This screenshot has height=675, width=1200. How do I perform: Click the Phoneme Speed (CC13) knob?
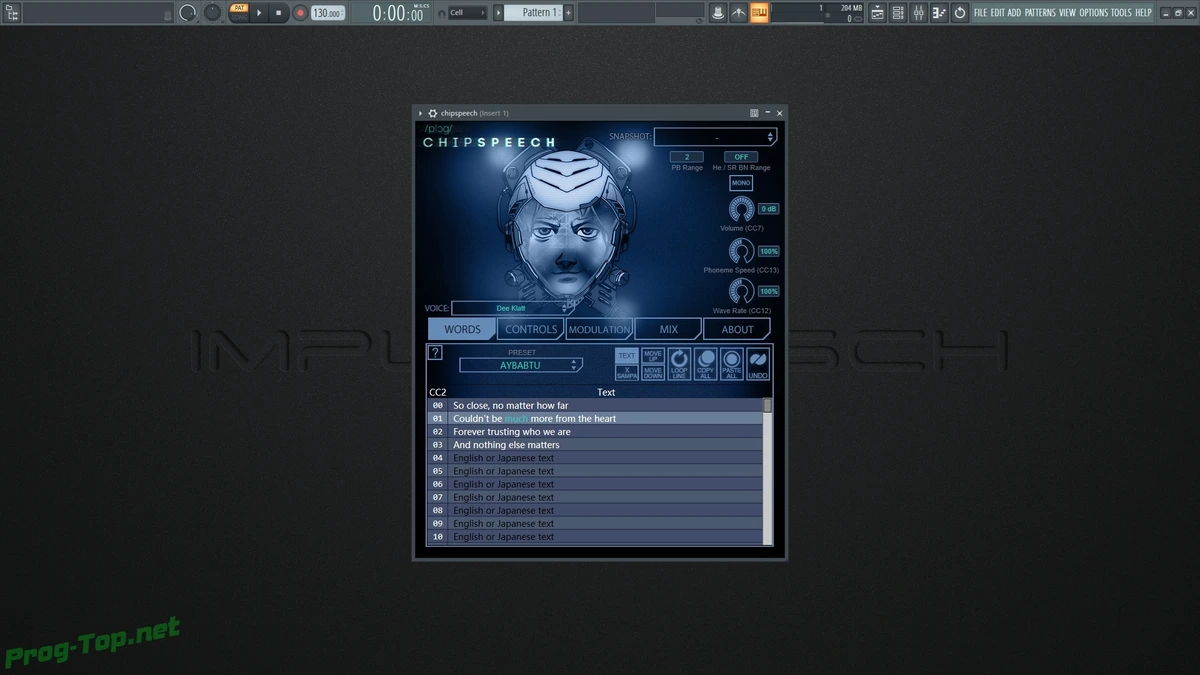coord(741,251)
